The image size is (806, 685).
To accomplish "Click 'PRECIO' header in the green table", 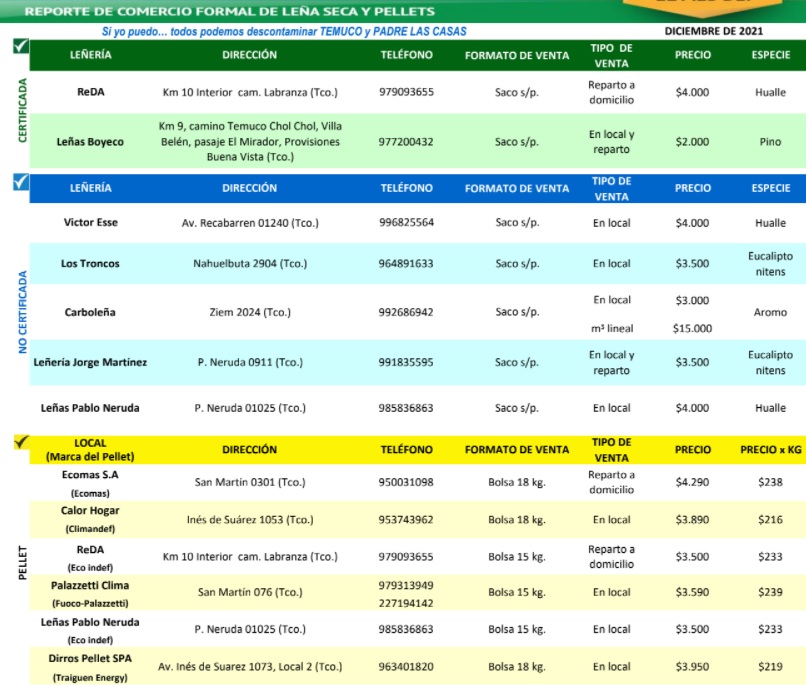I will pos(692,54).
